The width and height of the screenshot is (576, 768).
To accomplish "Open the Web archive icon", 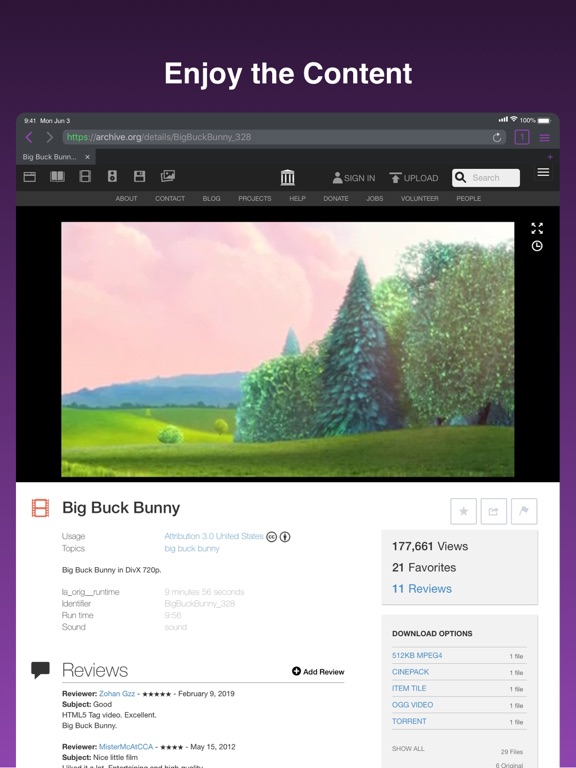I will pos(30,177).
